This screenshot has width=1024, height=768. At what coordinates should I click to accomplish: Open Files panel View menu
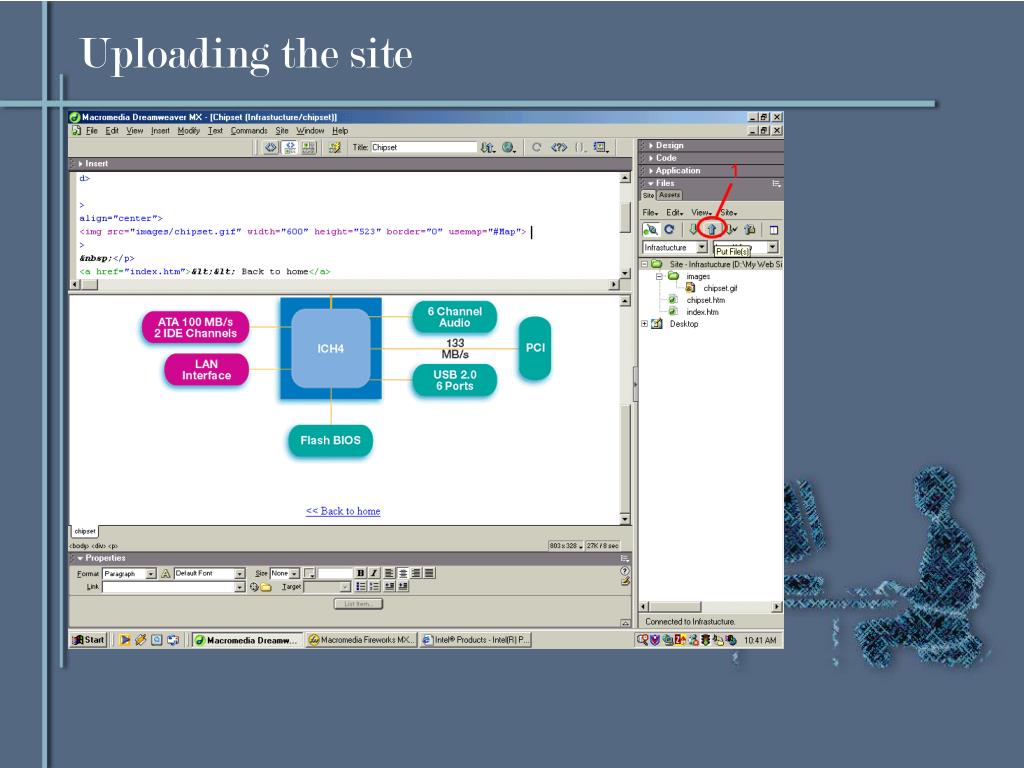(701, 212)
